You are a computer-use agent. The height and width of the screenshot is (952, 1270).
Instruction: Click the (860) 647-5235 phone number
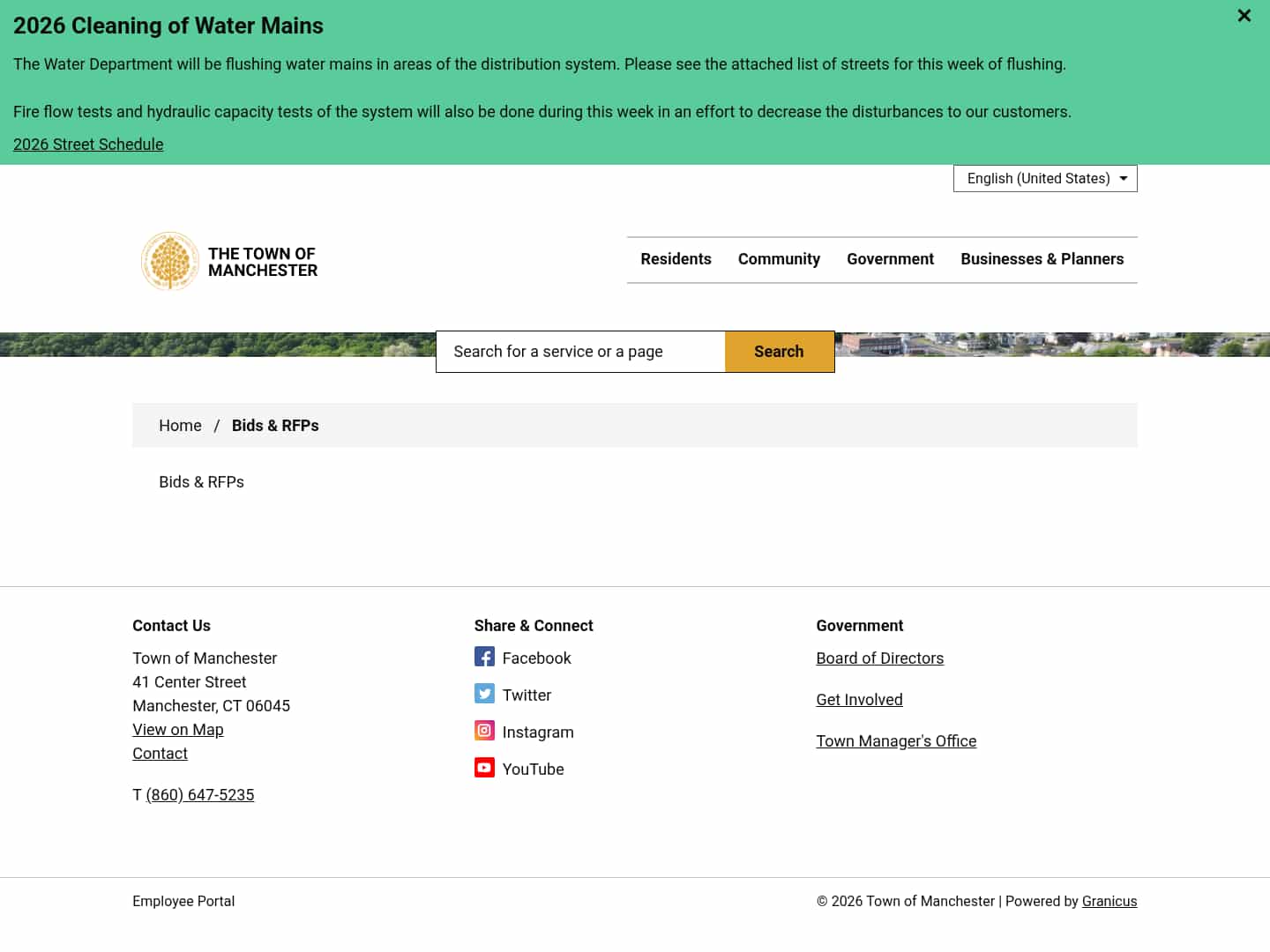point(200,795)
